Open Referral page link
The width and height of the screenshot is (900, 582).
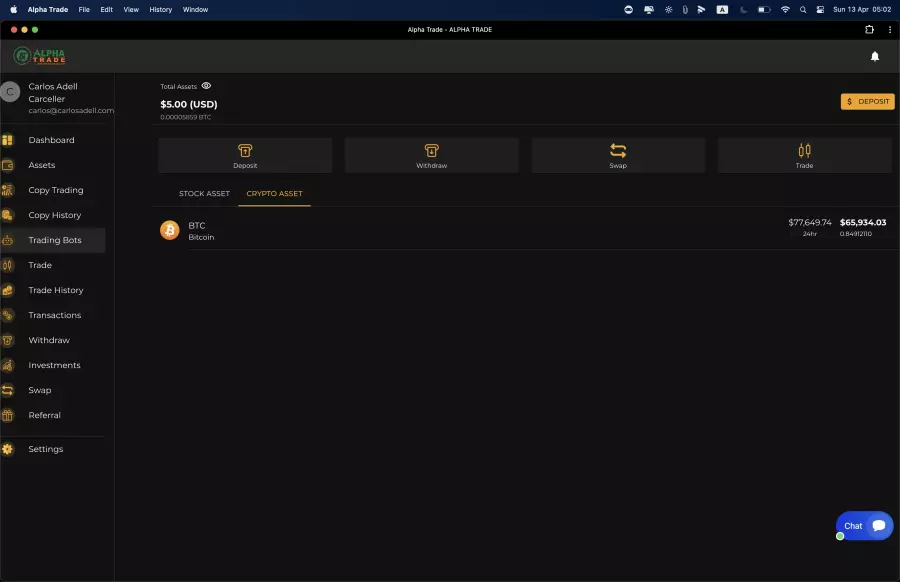pos(44,416)
